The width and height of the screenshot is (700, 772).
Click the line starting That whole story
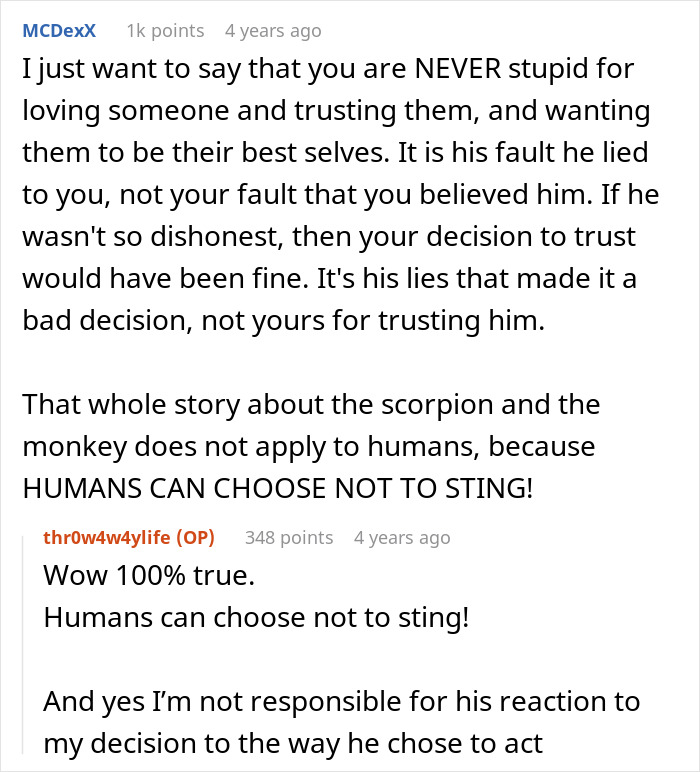click(311, 403)
